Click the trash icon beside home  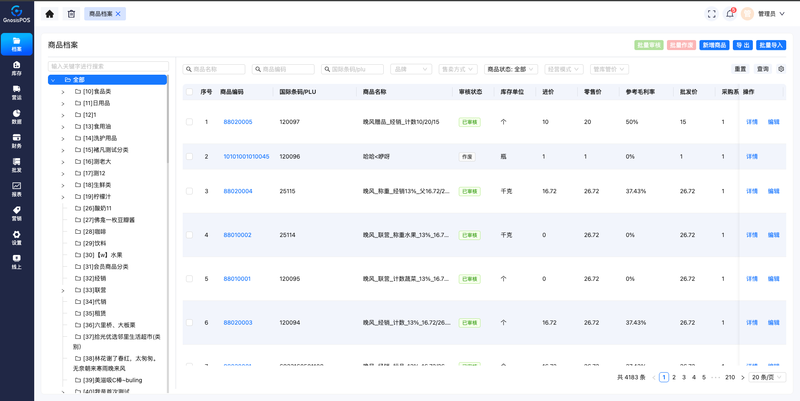(71, 14)
